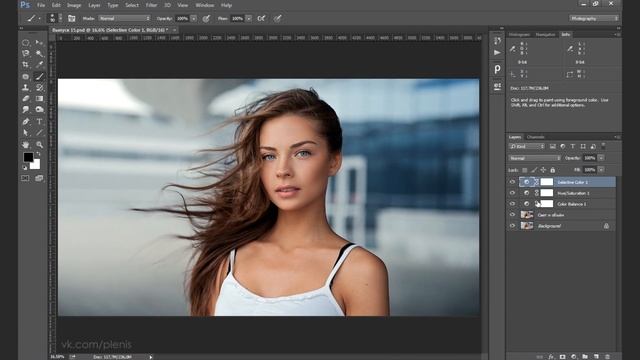
Task: Select the Line shape tool
Action: pos(39,132)
